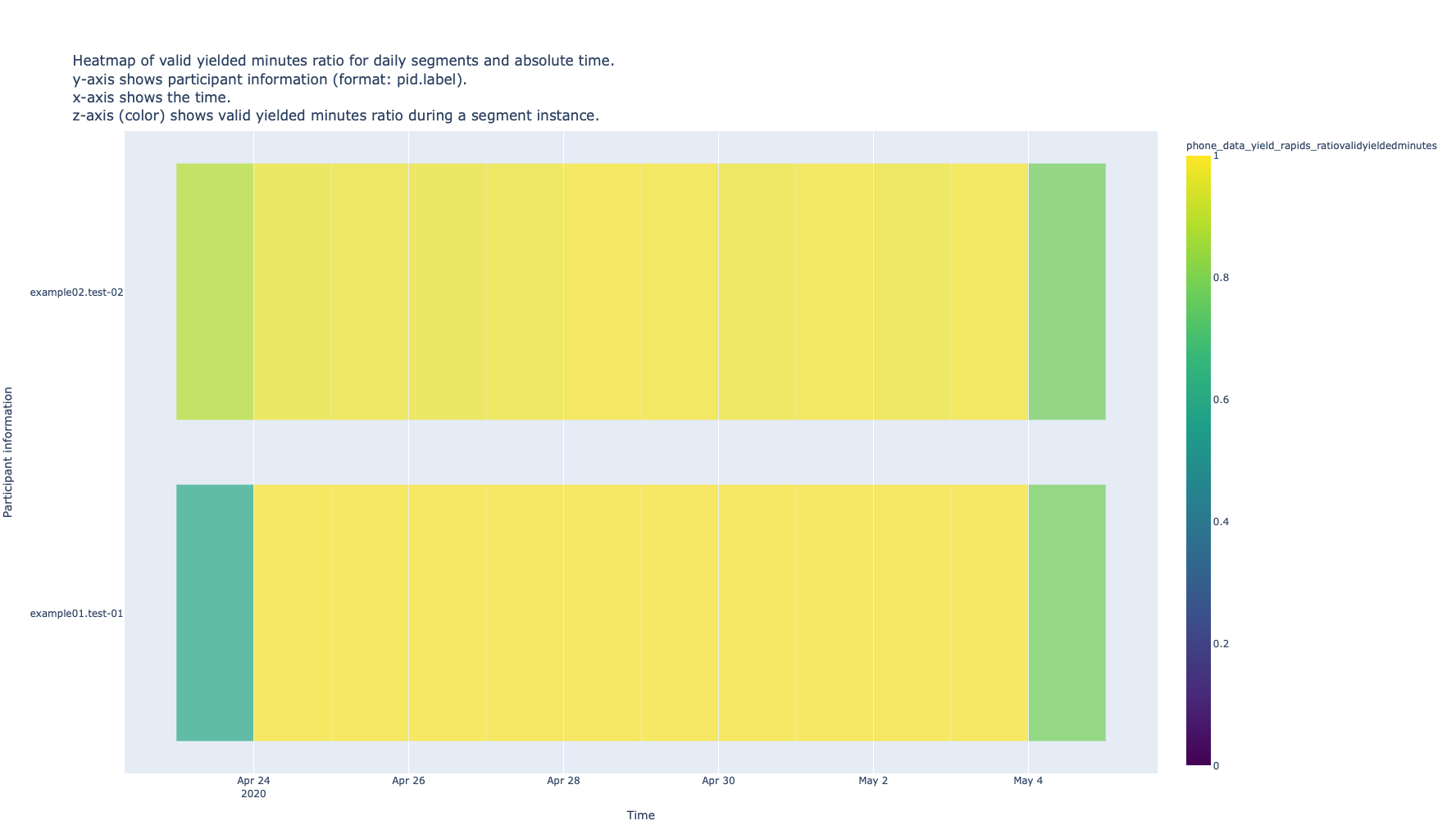Click the Apr 24 x-axis tick label
This screenshot has height=839, width=1456.
pos(253,781)
